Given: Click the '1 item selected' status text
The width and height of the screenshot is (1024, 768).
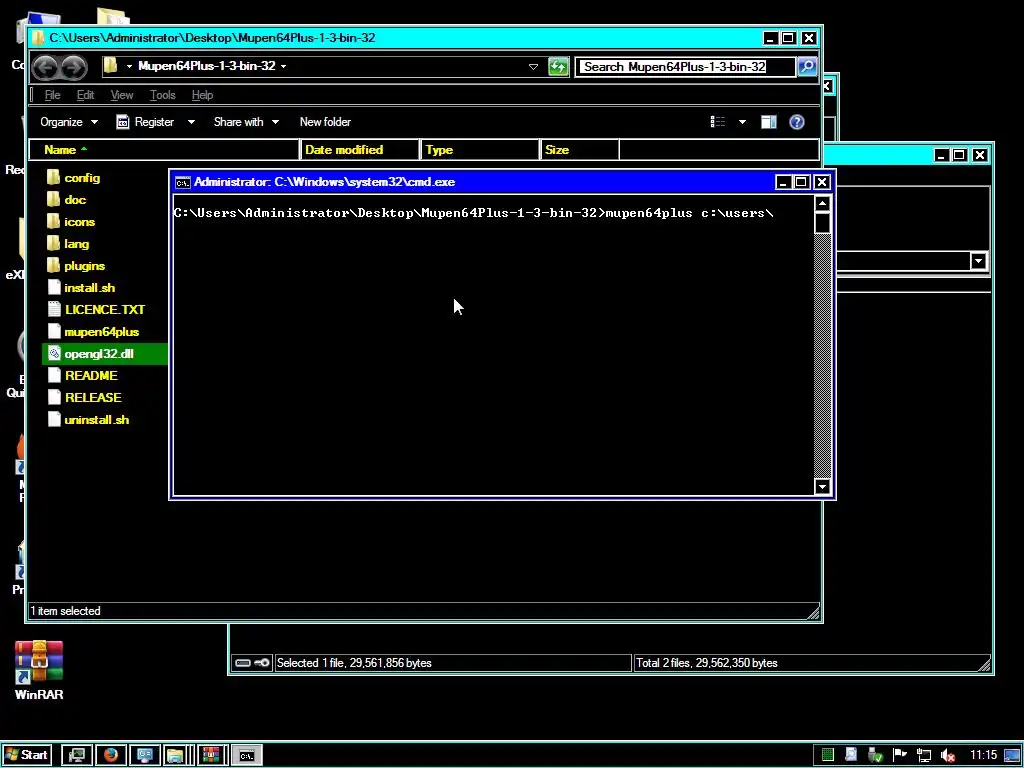Looking at the screenshot, I should (65, 611).
